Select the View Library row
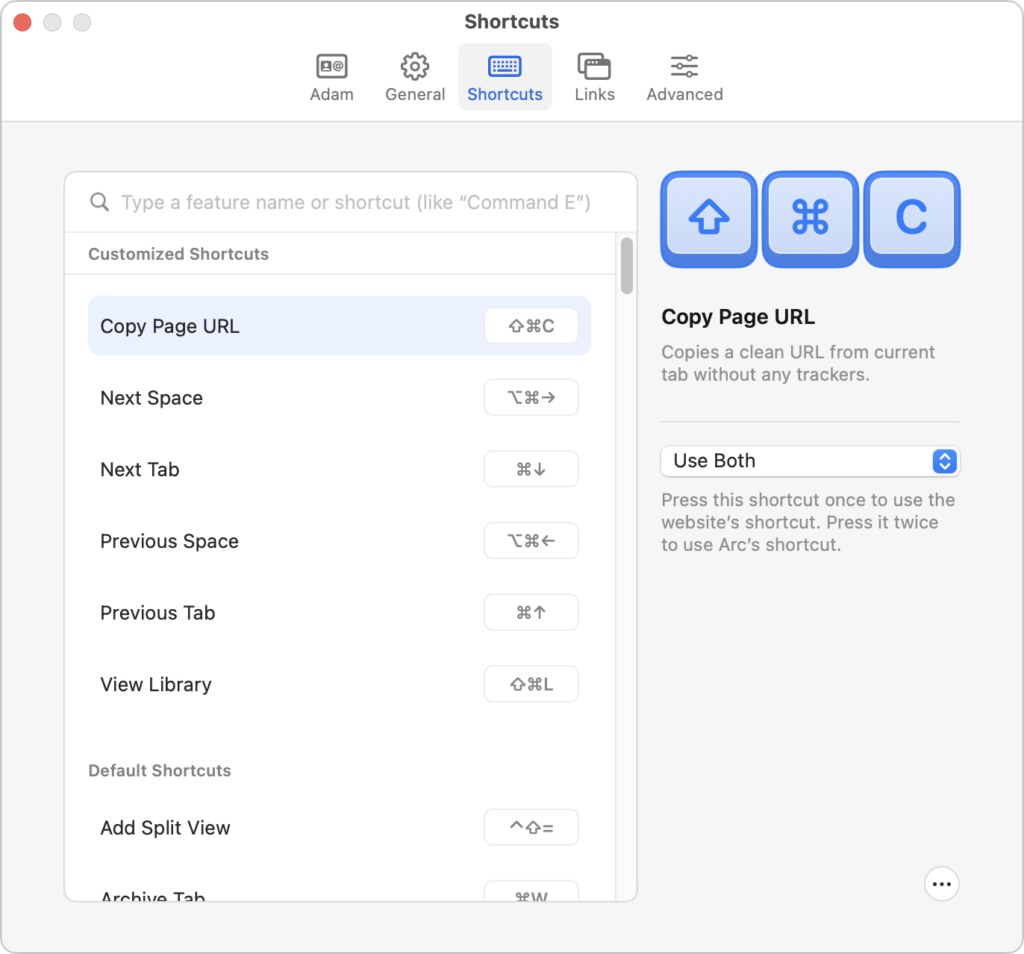This screenshot has width=1024, height=954. point(339,684)
